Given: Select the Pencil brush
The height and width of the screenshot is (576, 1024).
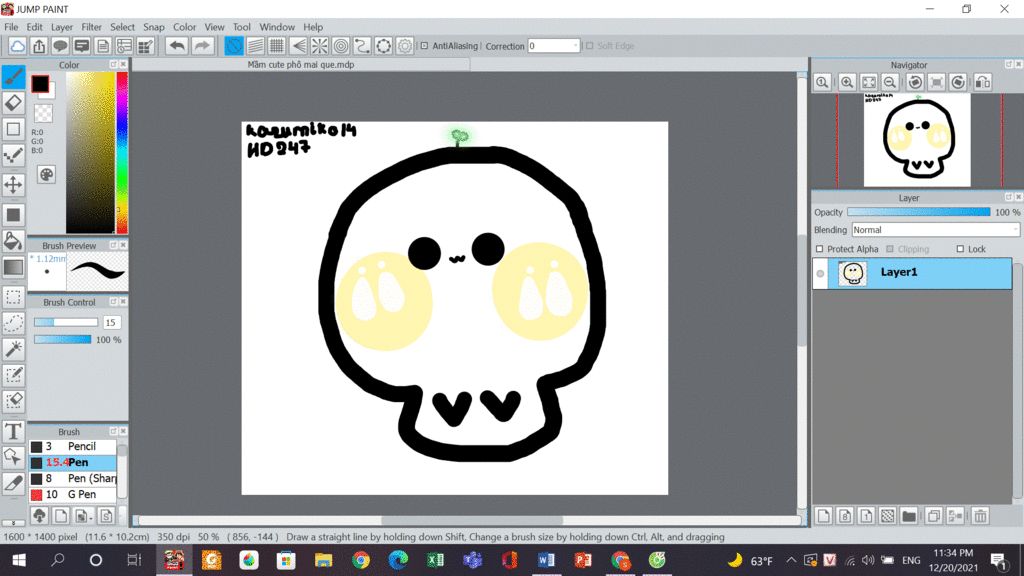Looking at the screenshot, I should click(x=72, y=446).
